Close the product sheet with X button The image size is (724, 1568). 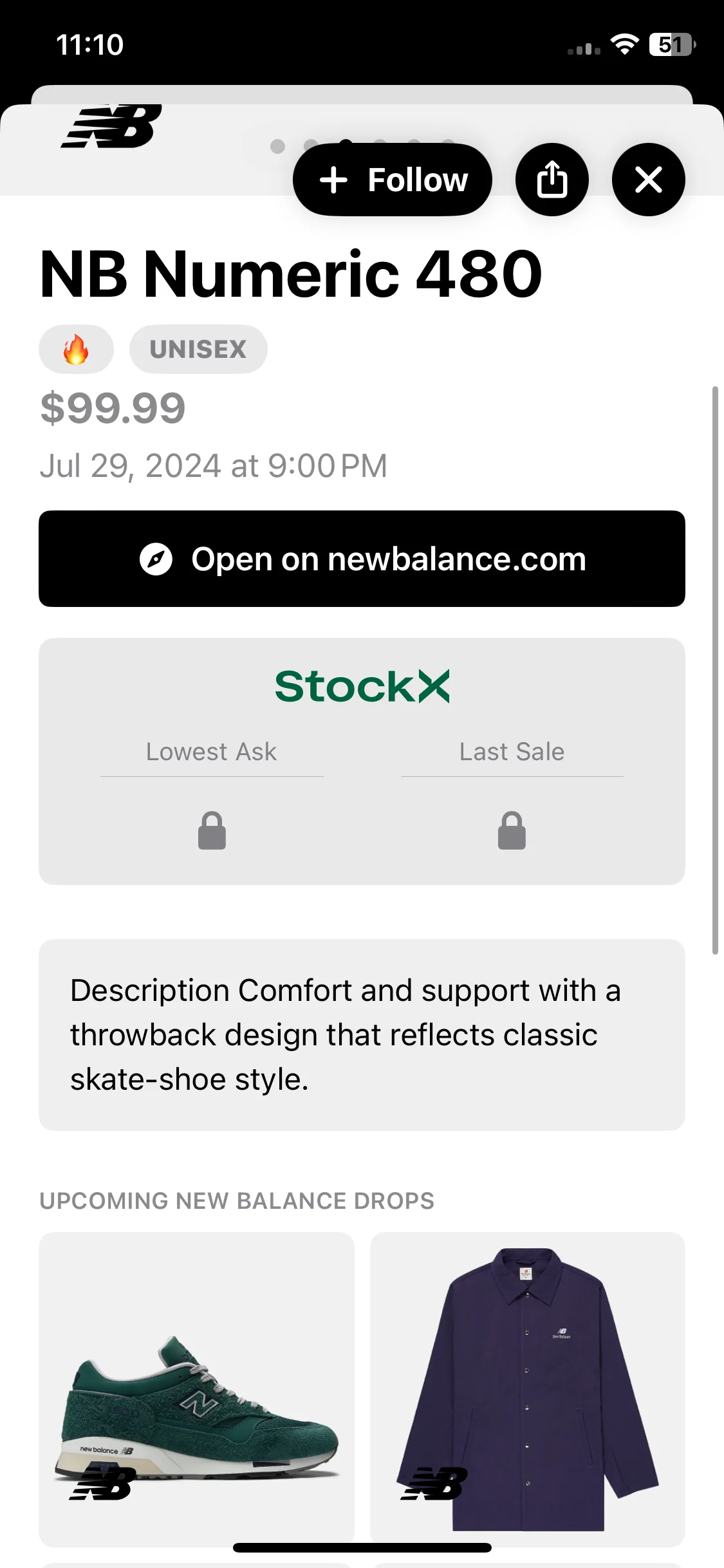click(648, 180)
